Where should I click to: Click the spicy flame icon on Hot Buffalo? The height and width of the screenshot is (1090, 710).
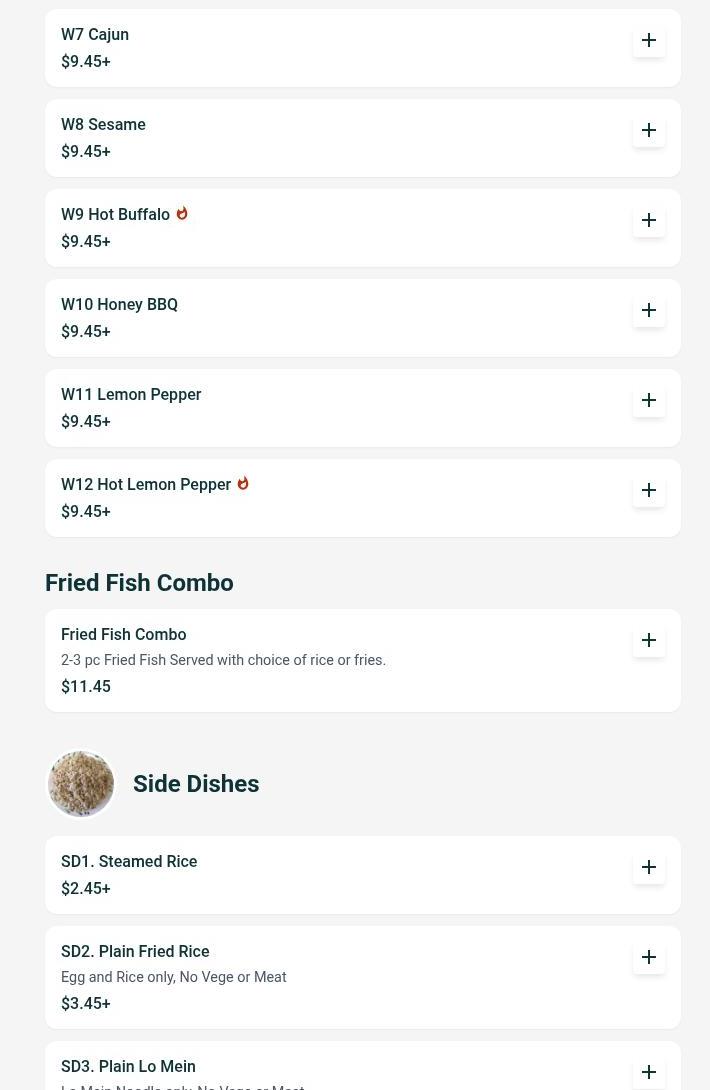182,213
